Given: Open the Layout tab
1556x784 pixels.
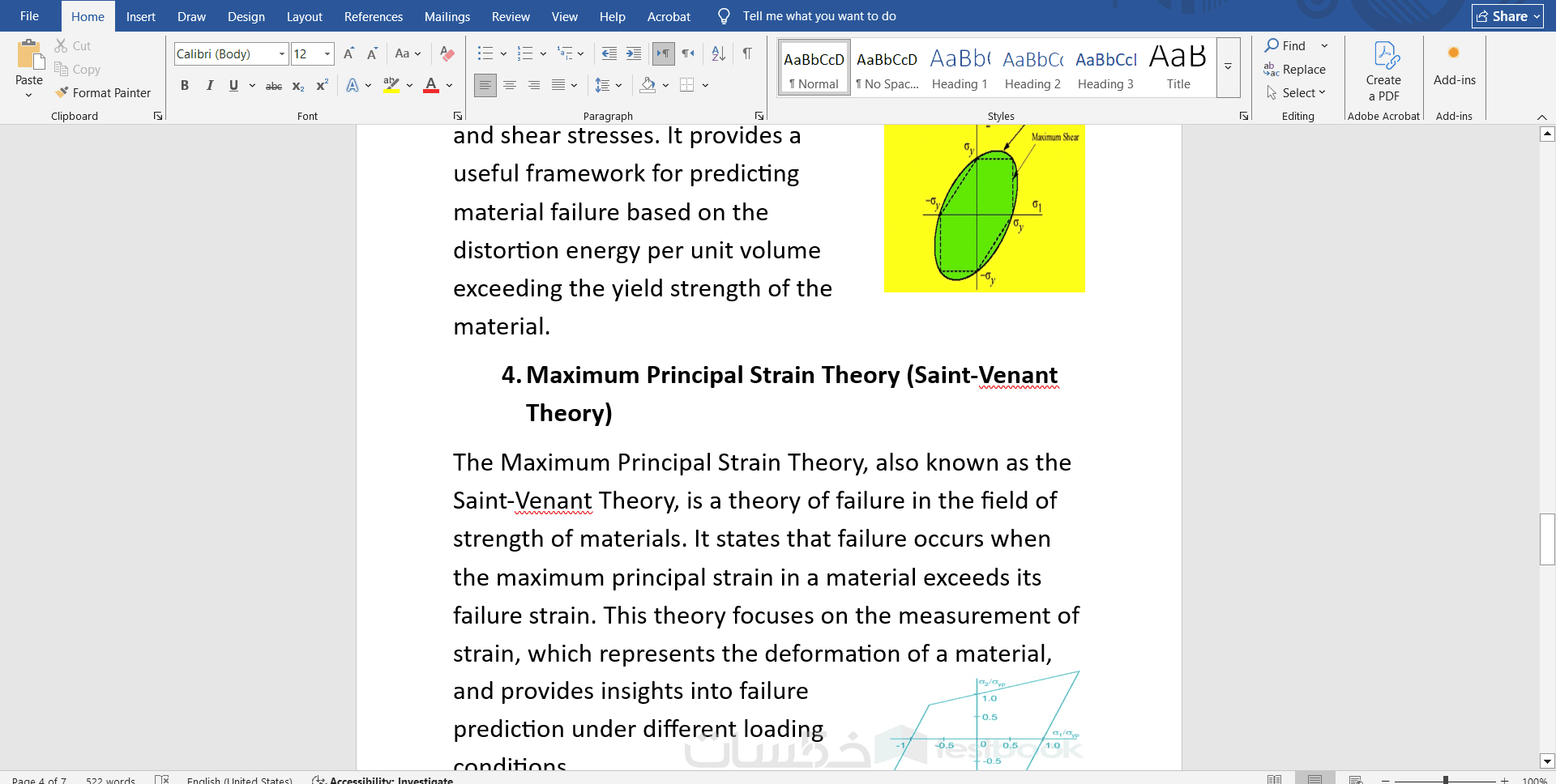Looking at the screenshot, I should 305,16.
